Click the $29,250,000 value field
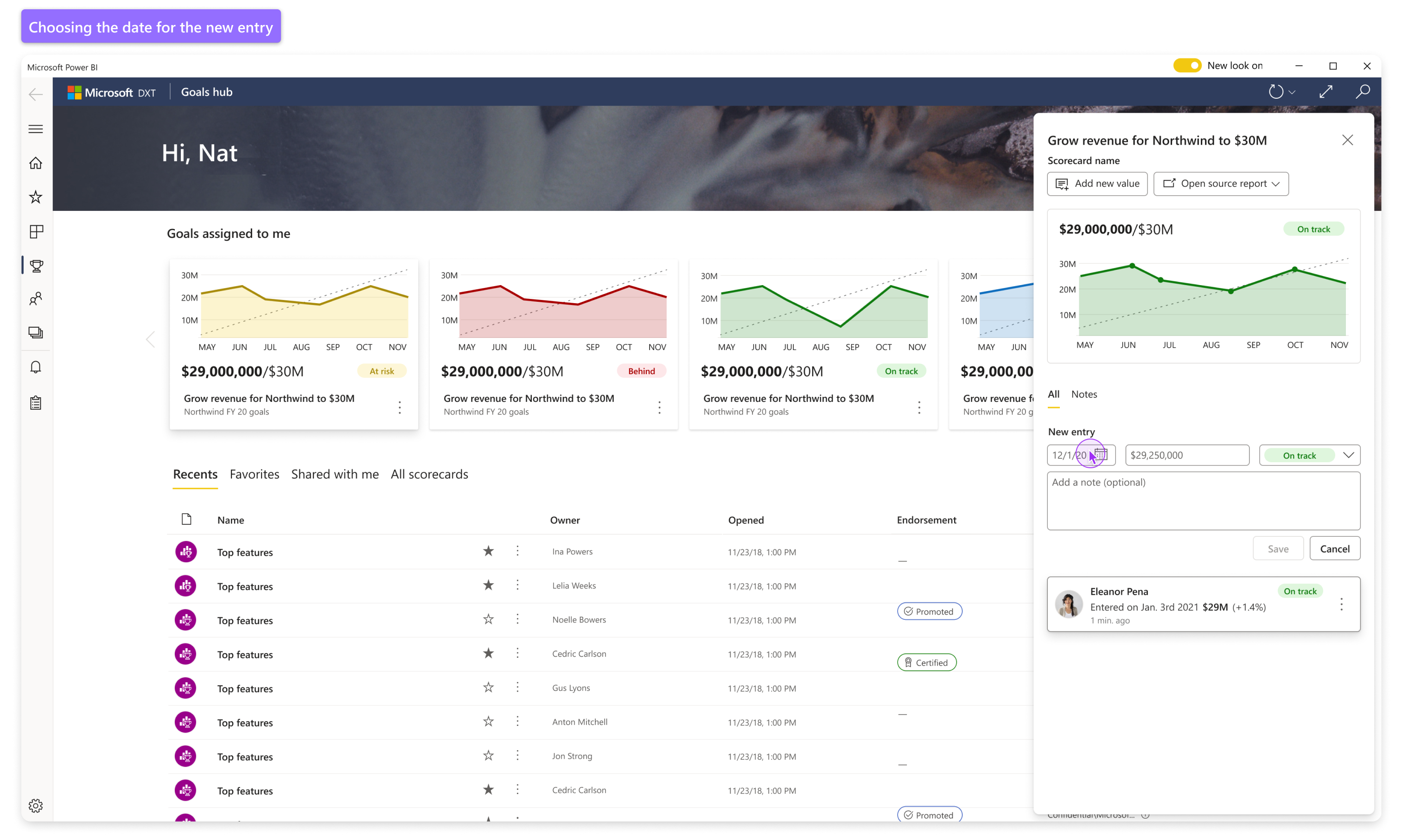The image size is (1402, 840). (x=1187, y=455)
